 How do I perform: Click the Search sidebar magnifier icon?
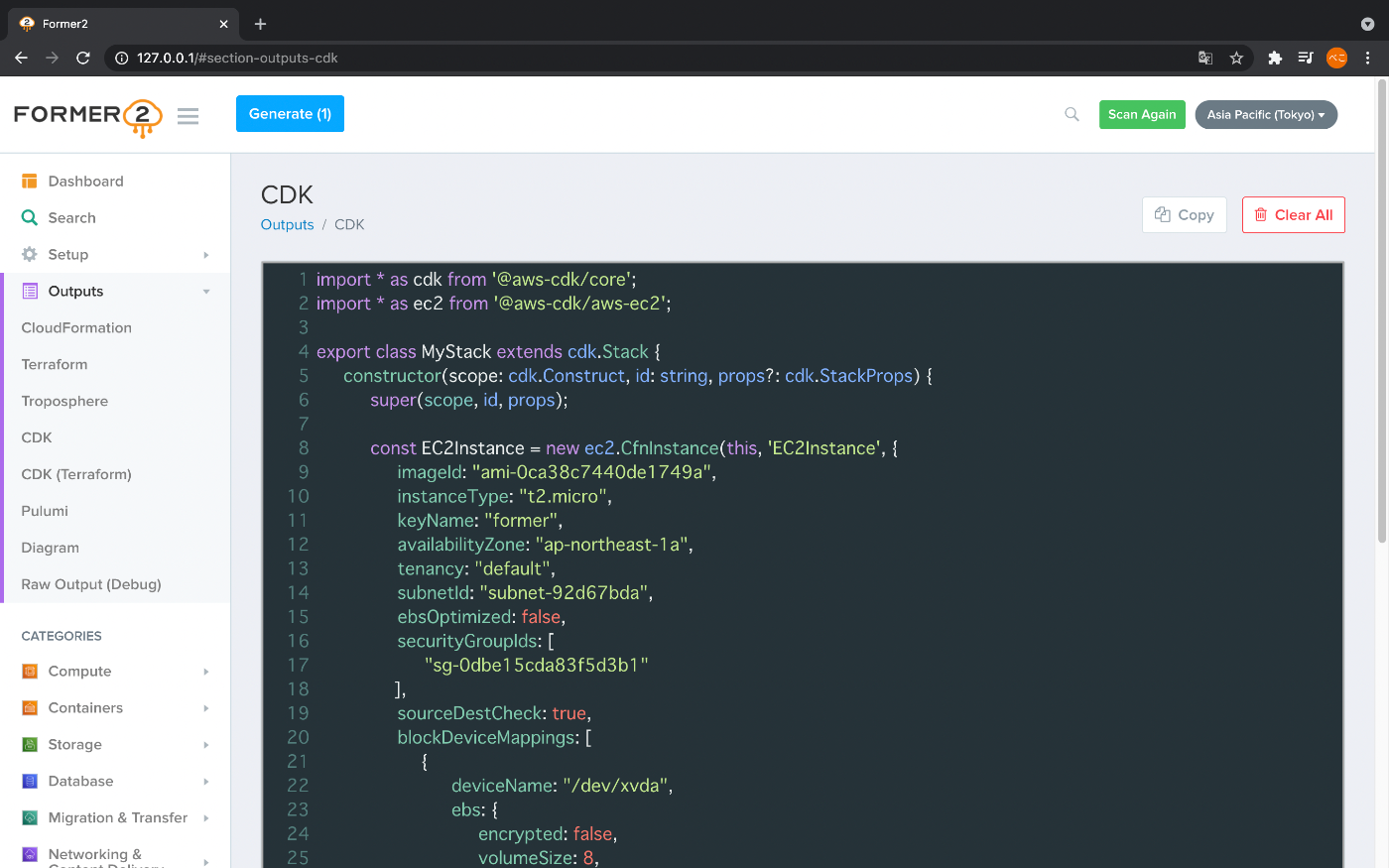pos(30,218)
